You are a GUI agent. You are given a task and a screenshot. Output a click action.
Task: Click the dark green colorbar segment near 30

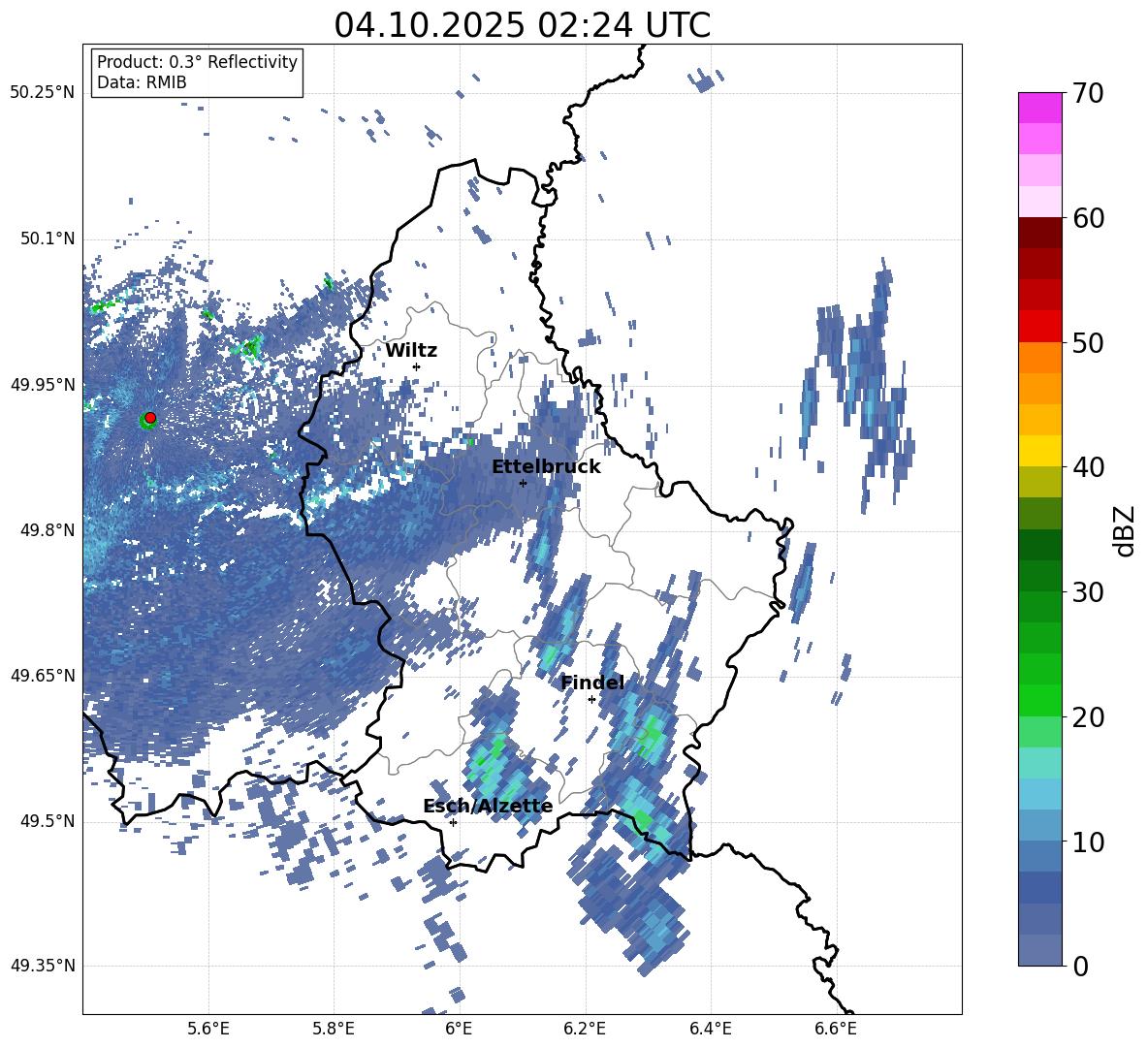tap(1039, 576)
